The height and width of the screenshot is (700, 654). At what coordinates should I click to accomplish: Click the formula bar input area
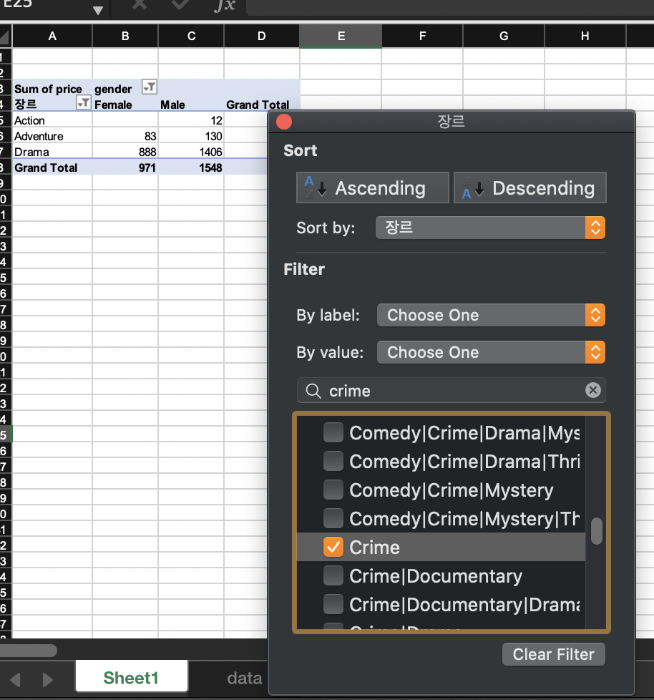pos(450,7)
